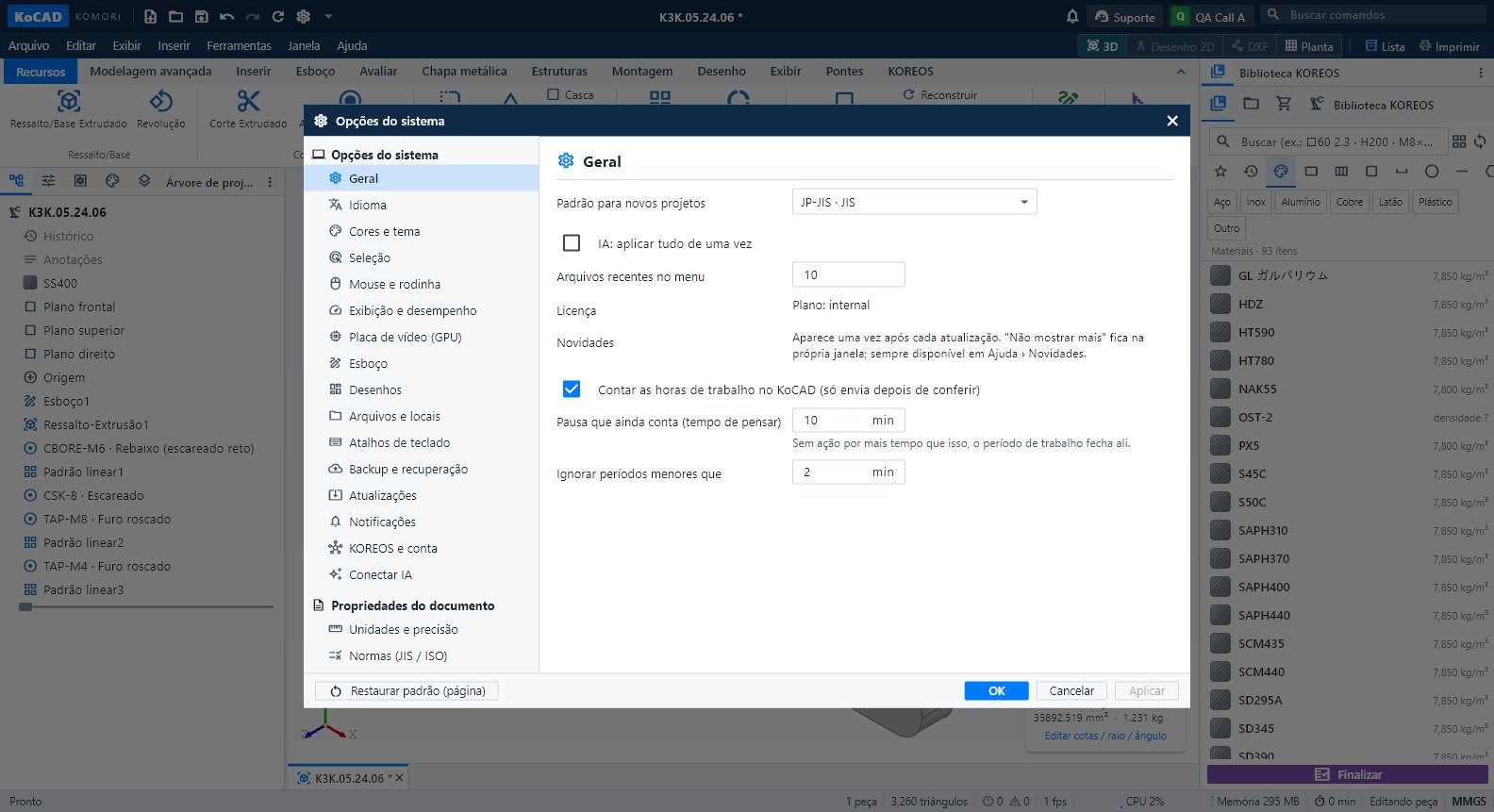The image size is (1494, 812).
Task: Switch the library to grid view
Action: tap(1459, 141)
